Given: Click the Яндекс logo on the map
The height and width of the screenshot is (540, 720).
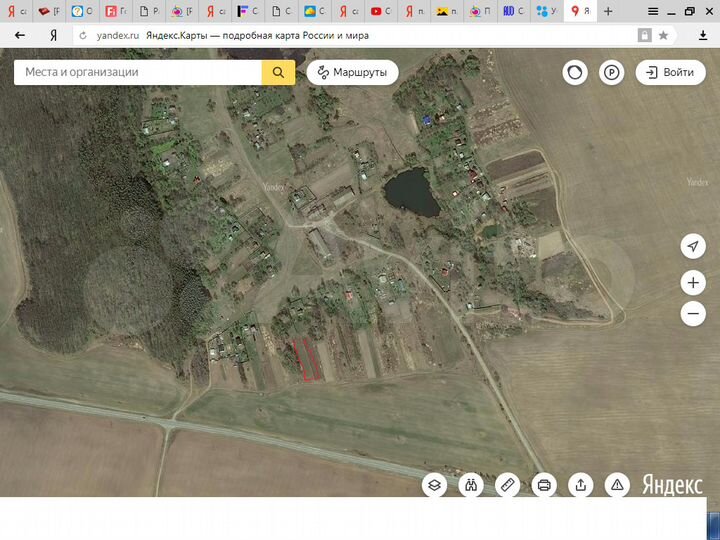Looking at the screenshot, I should click(x=672, y=485).
